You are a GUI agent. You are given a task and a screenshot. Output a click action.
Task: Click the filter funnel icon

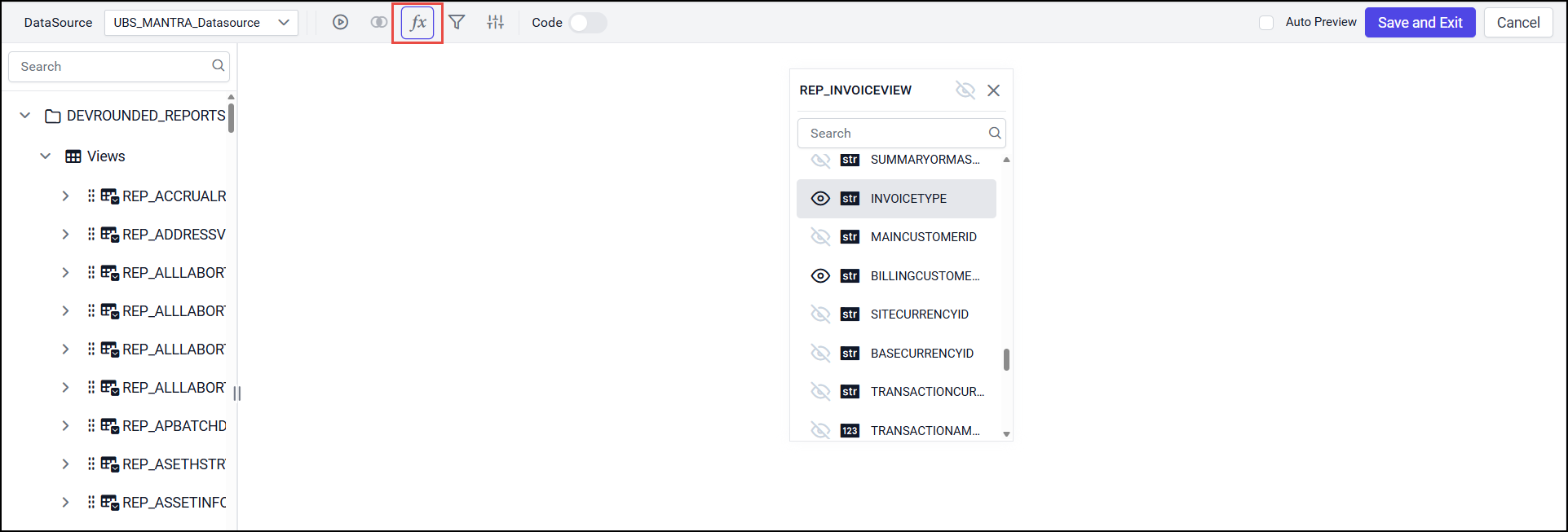[457, 23]
